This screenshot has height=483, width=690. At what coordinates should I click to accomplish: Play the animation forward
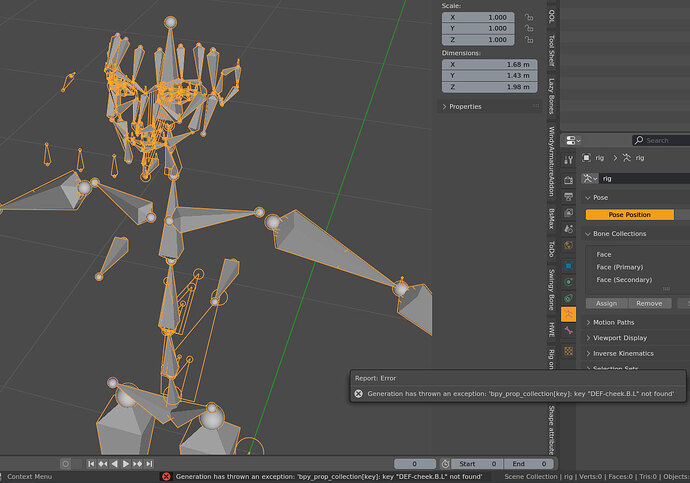coord(126,464)
